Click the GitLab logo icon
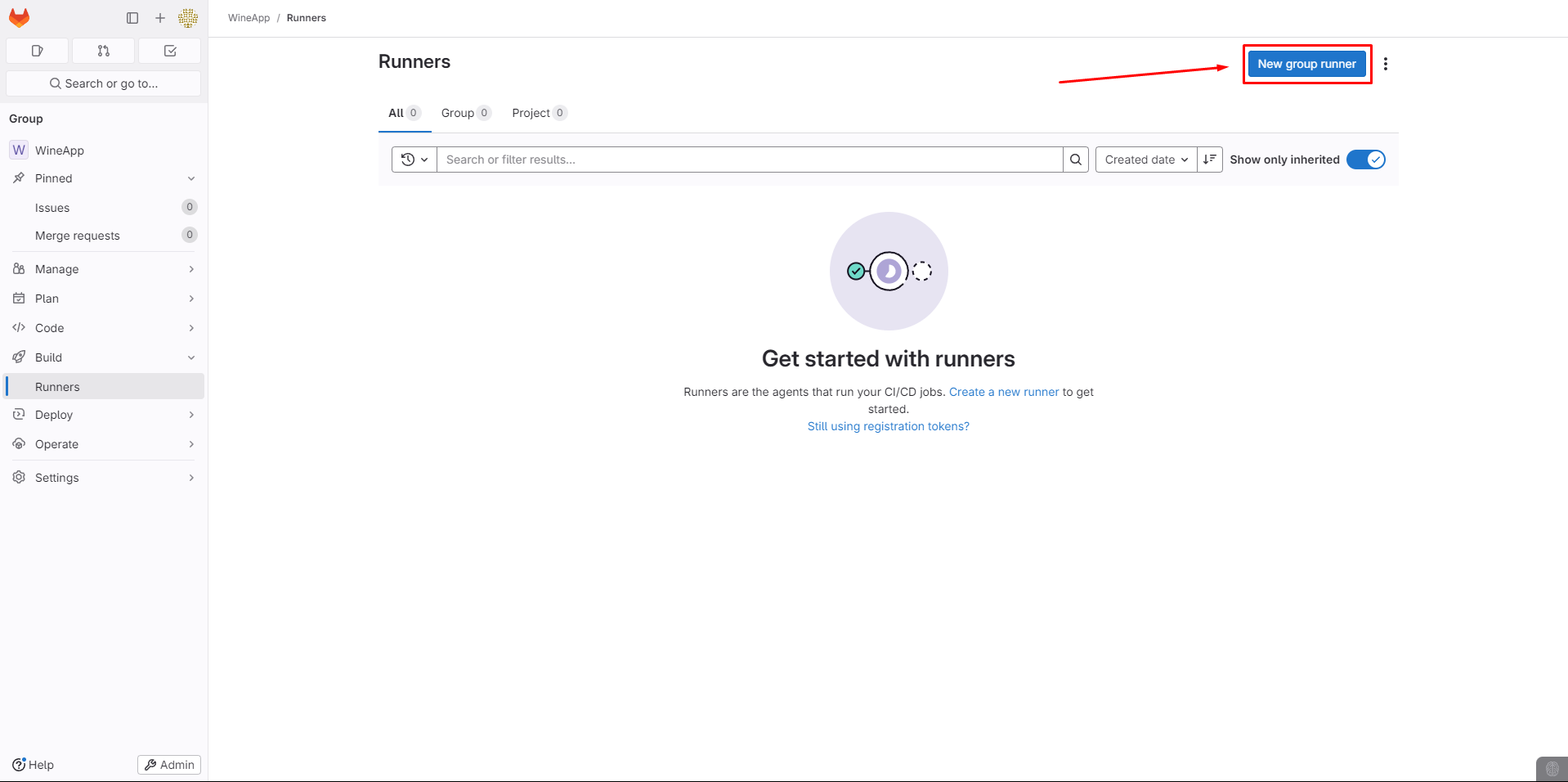Screen dimensions: 1568x782 20,18
